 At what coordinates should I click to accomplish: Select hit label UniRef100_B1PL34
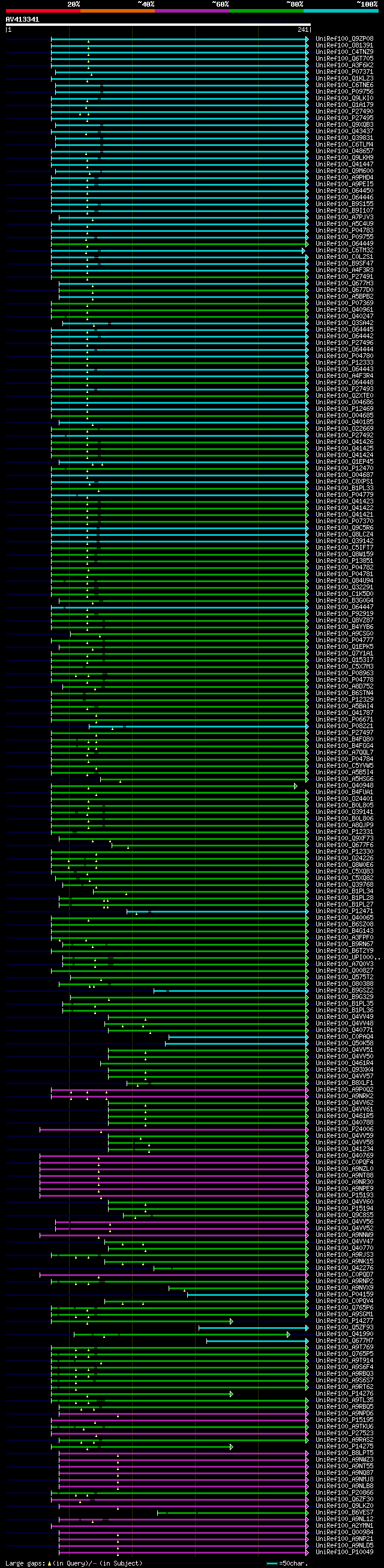coord(344,892)
